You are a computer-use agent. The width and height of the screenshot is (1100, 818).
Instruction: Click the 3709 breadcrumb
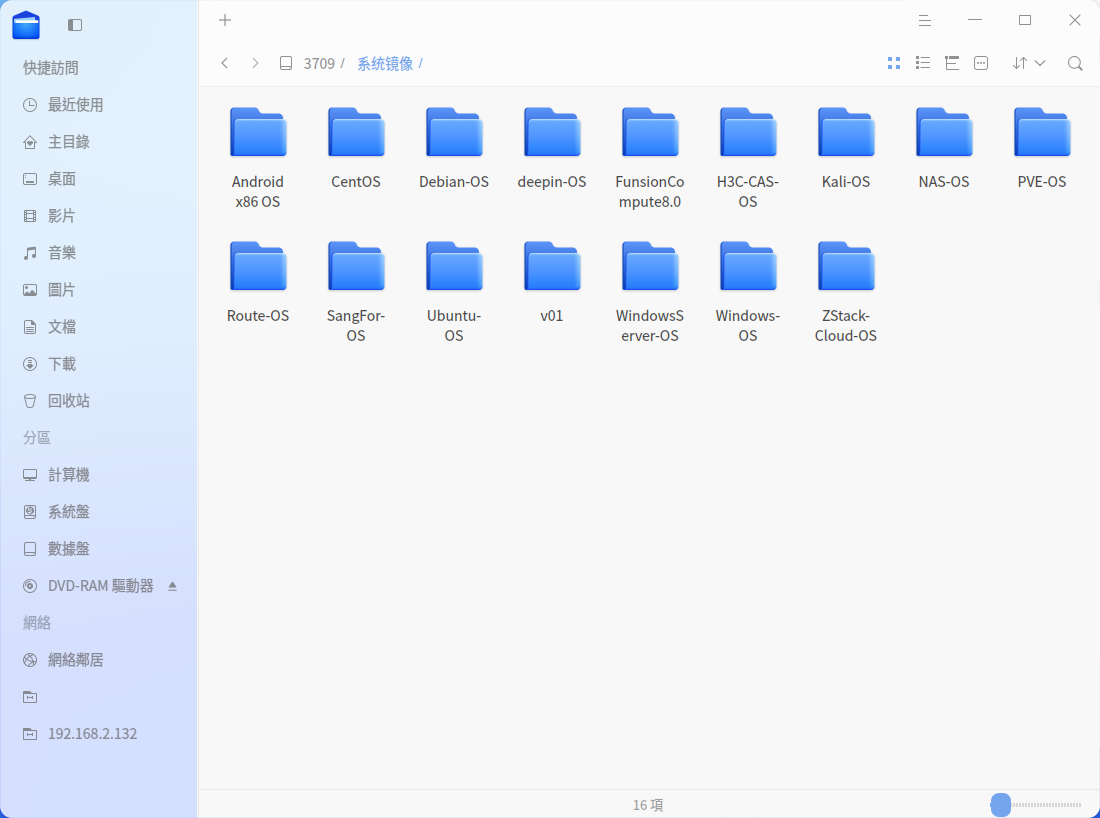[x=319, y=64]
